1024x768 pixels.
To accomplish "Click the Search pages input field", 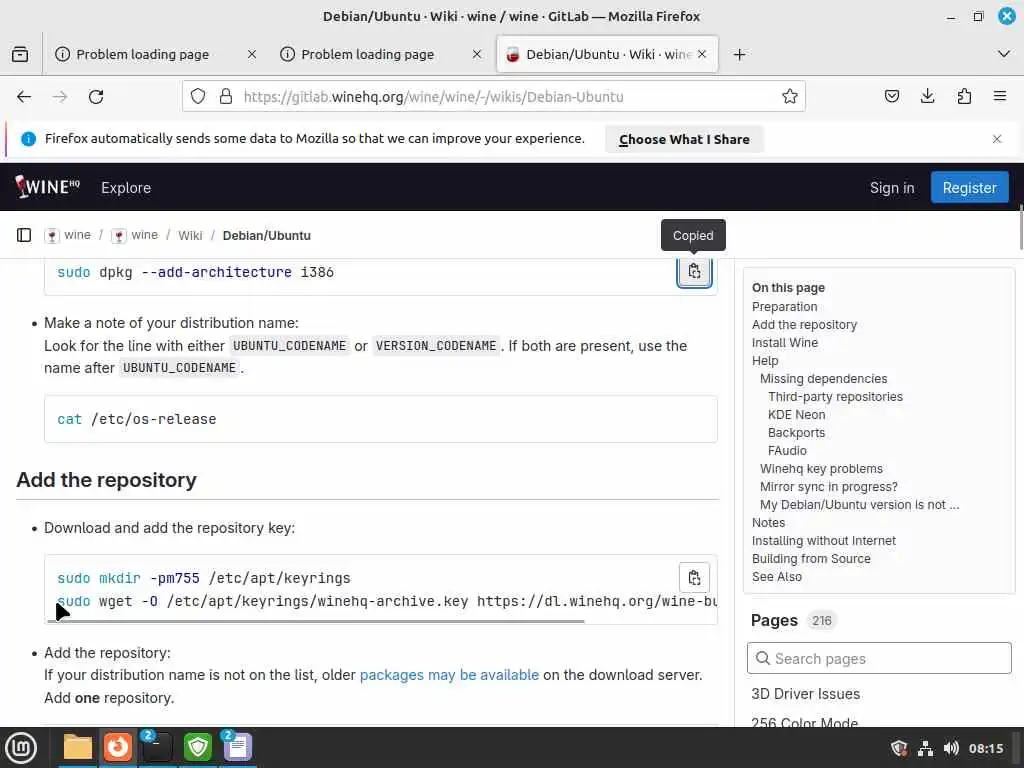I will 879,658.
